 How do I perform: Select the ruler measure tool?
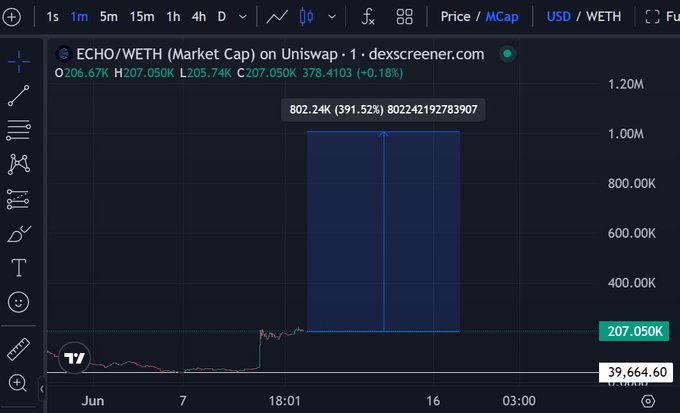click(x=18, y=349)
